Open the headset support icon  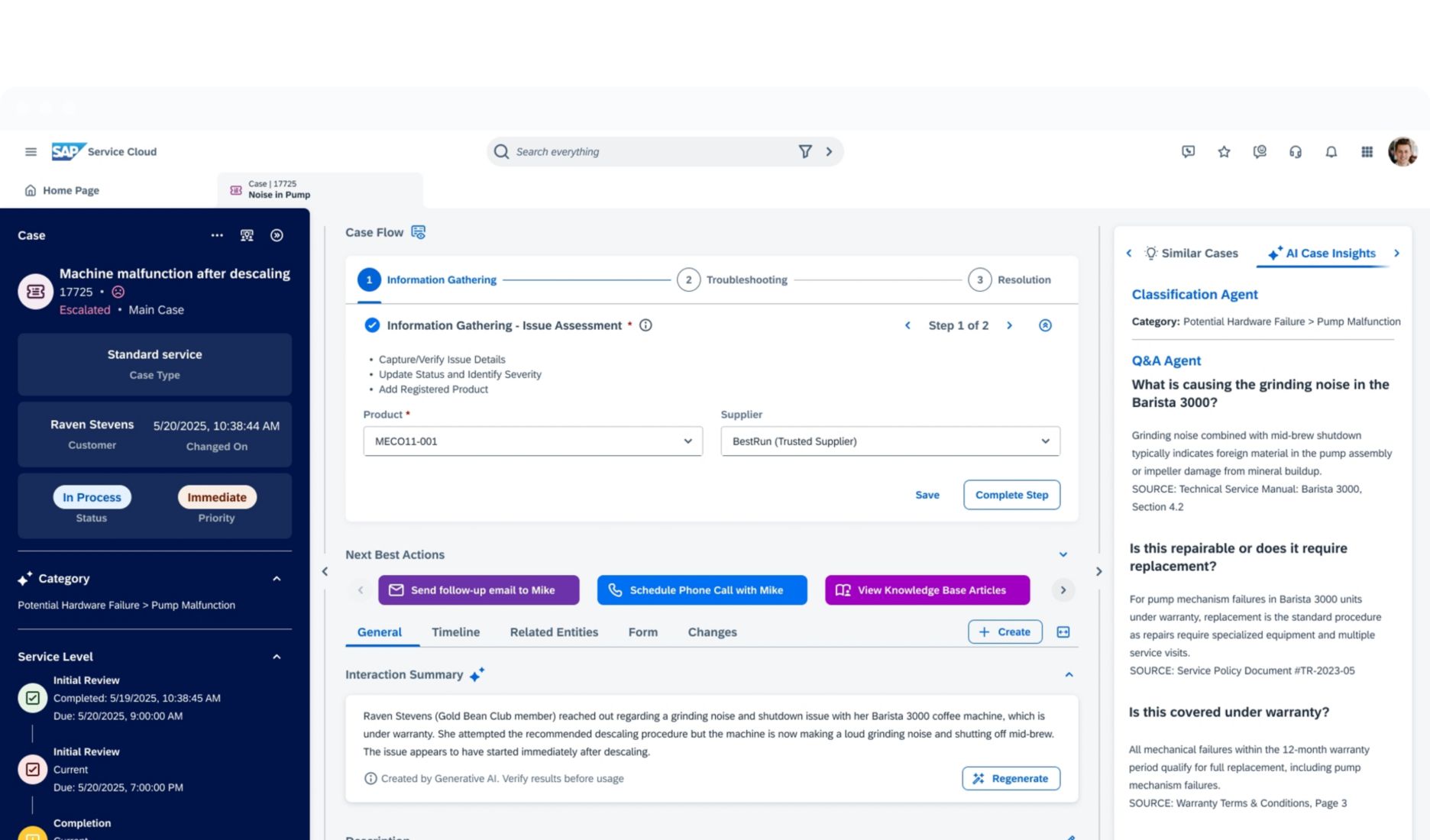click(x=1296, y=151)
